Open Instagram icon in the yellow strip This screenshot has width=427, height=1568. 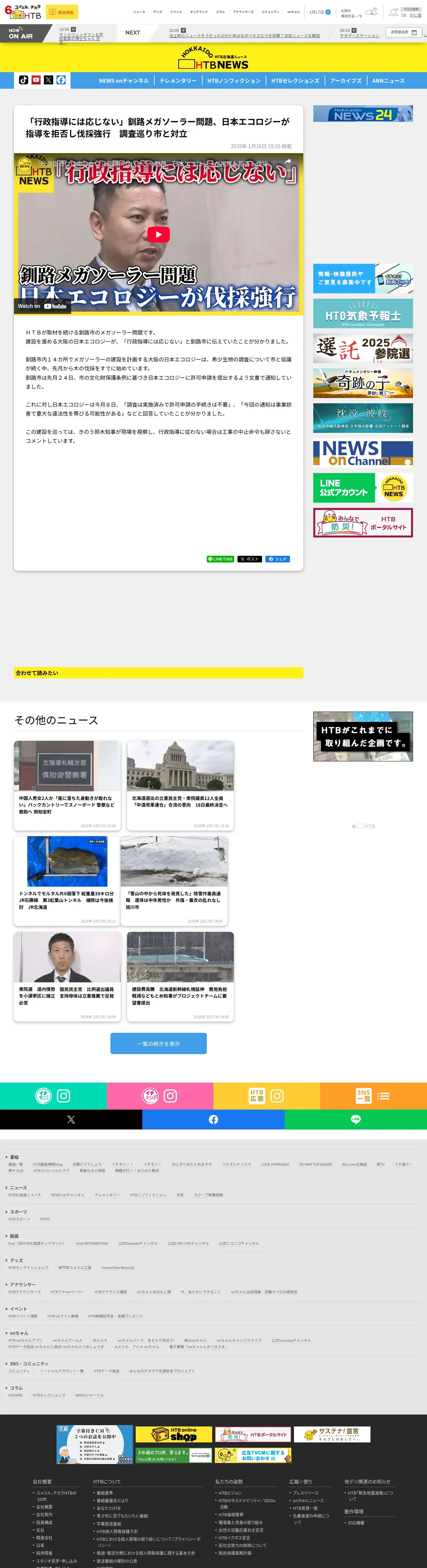point(277,1096)
